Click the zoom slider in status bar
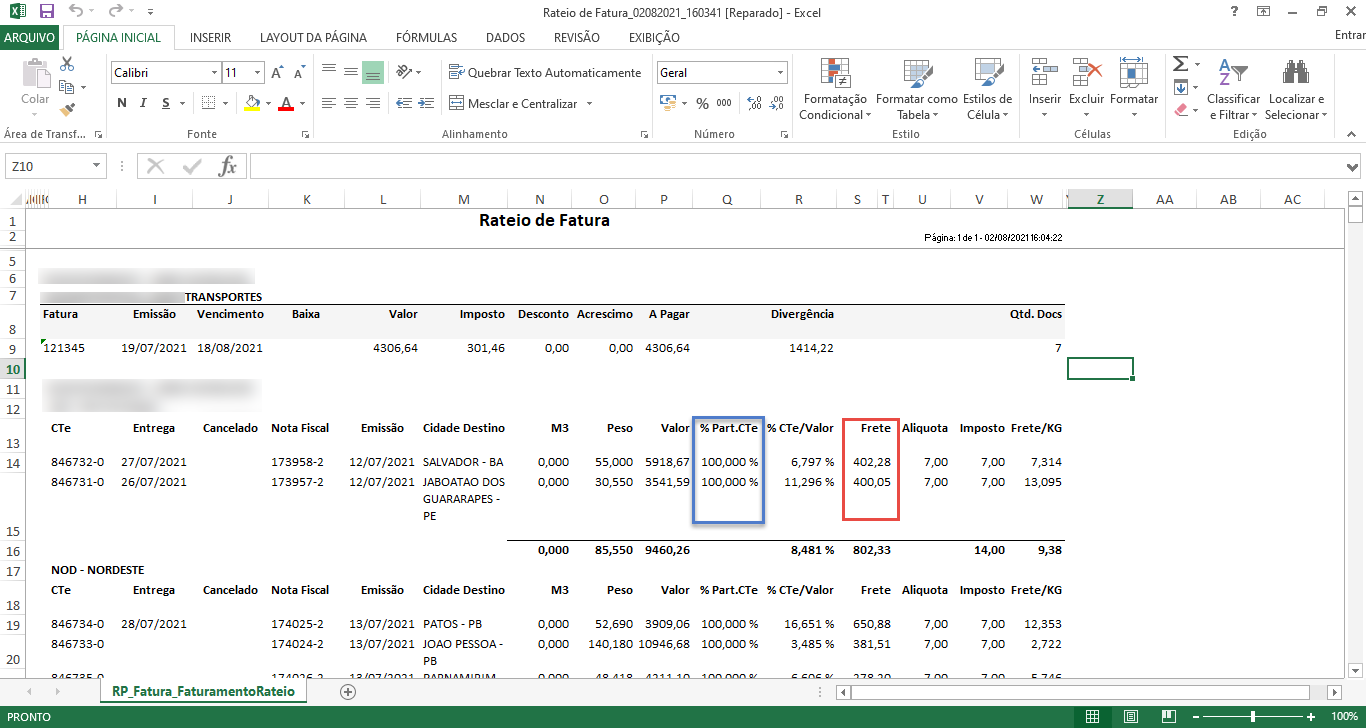The height and width of the screenshot is (728, 1366). pyautogui.click(x=1253, y=717)
